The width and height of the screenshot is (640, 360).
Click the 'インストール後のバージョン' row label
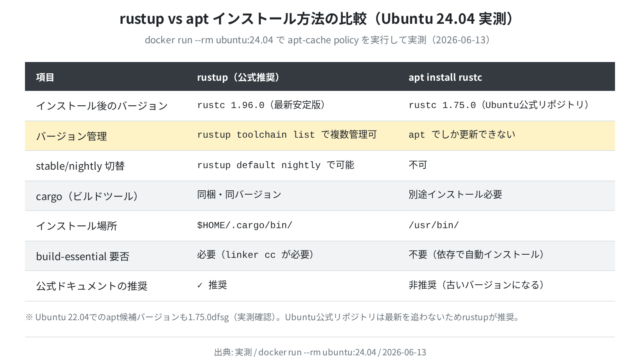pos(102,106)
